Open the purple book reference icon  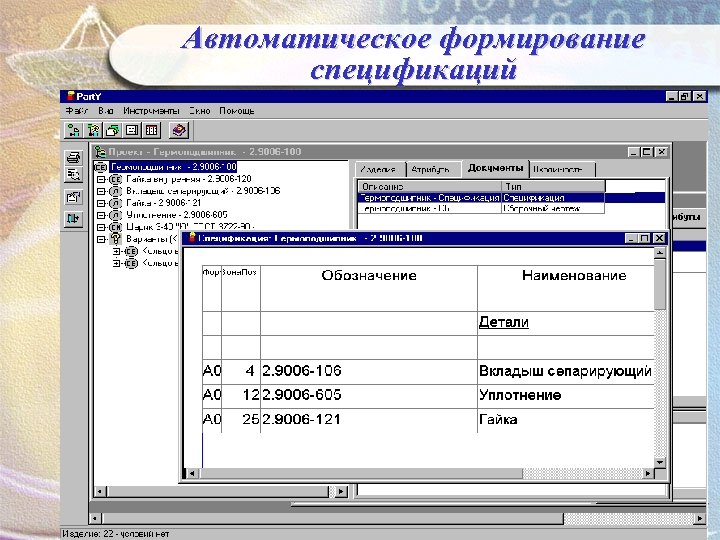[x=179, y=130]
